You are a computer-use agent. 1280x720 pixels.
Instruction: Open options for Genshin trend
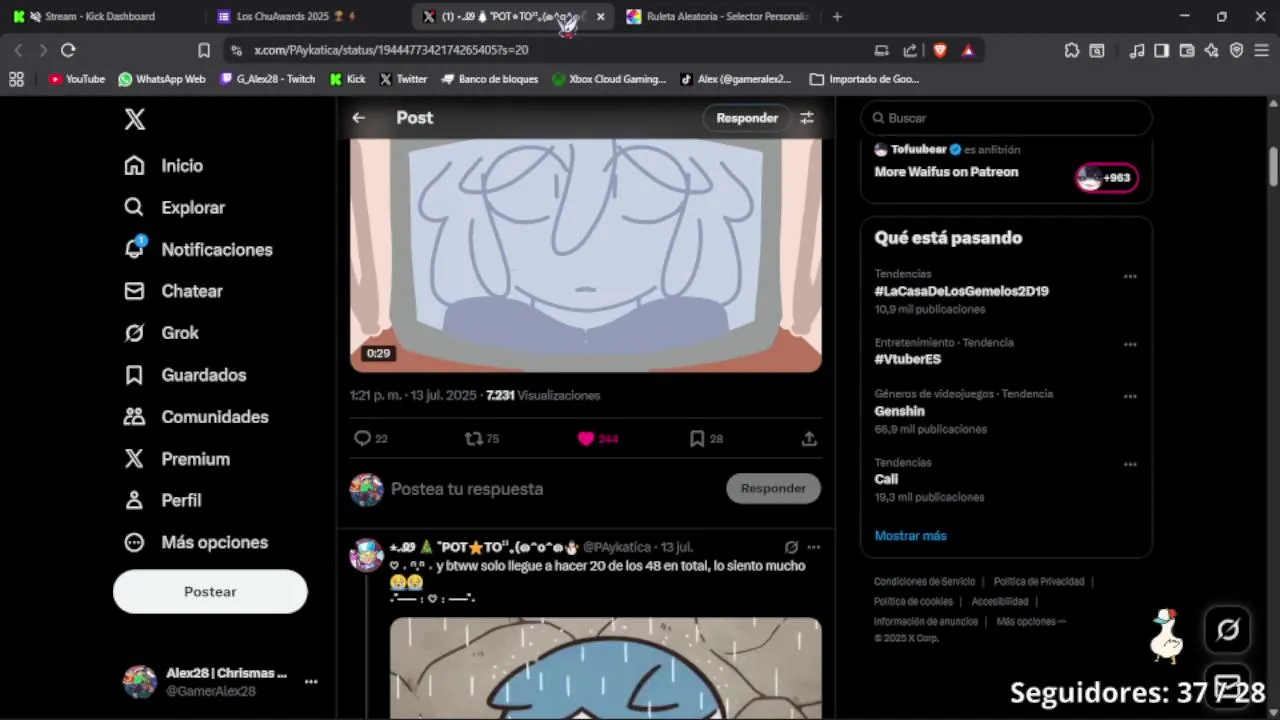coord(1130,397)
